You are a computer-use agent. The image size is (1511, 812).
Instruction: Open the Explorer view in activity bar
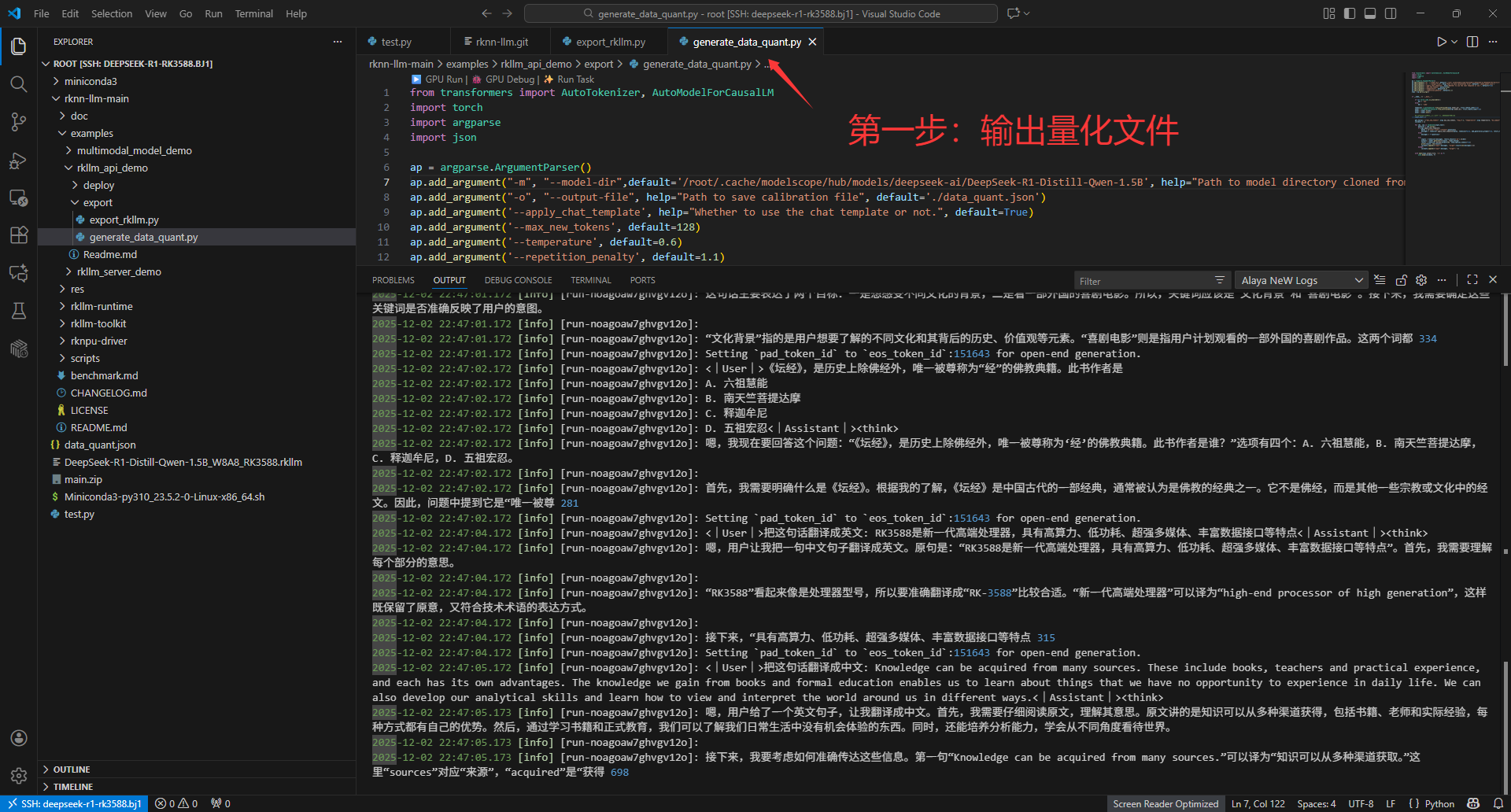[19, 46]
